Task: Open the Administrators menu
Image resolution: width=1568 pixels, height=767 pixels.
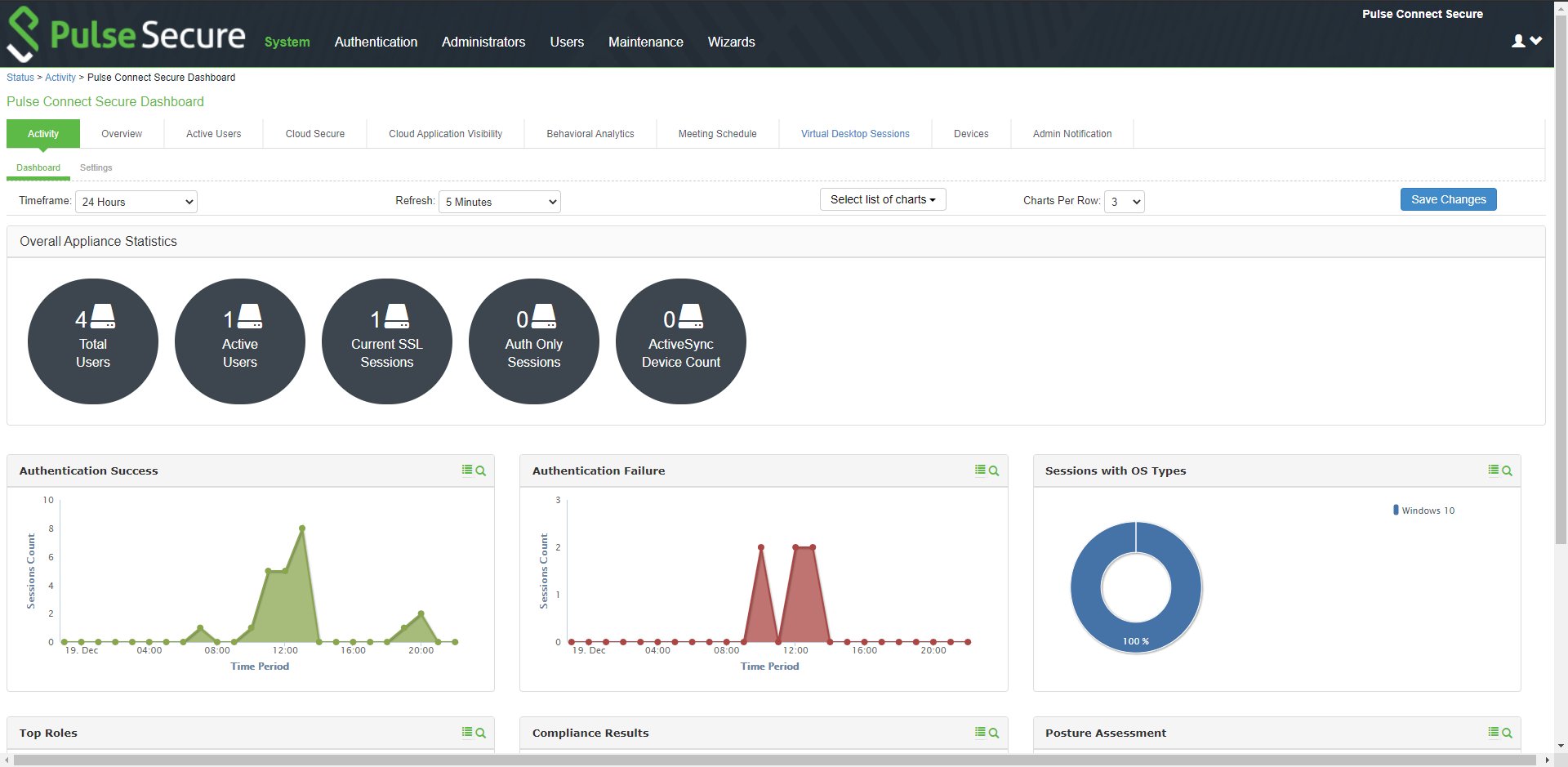Action: [483, 42]
